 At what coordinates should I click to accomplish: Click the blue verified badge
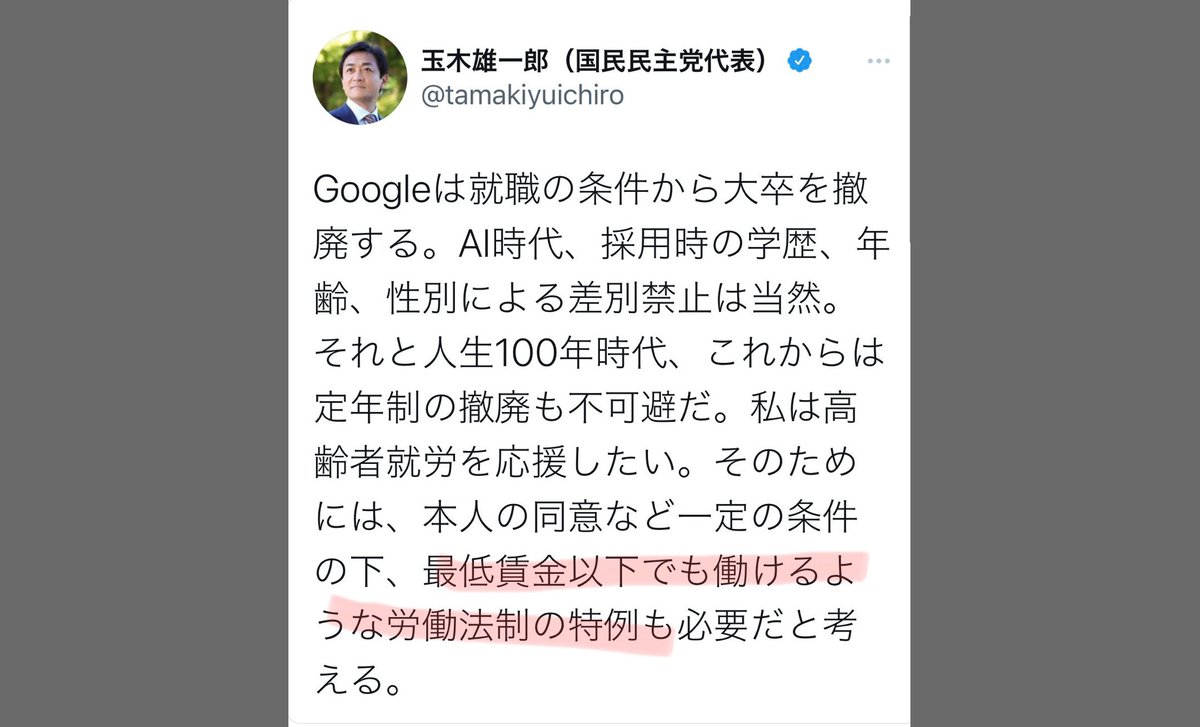pyautogui.click(x=800, y=61)
